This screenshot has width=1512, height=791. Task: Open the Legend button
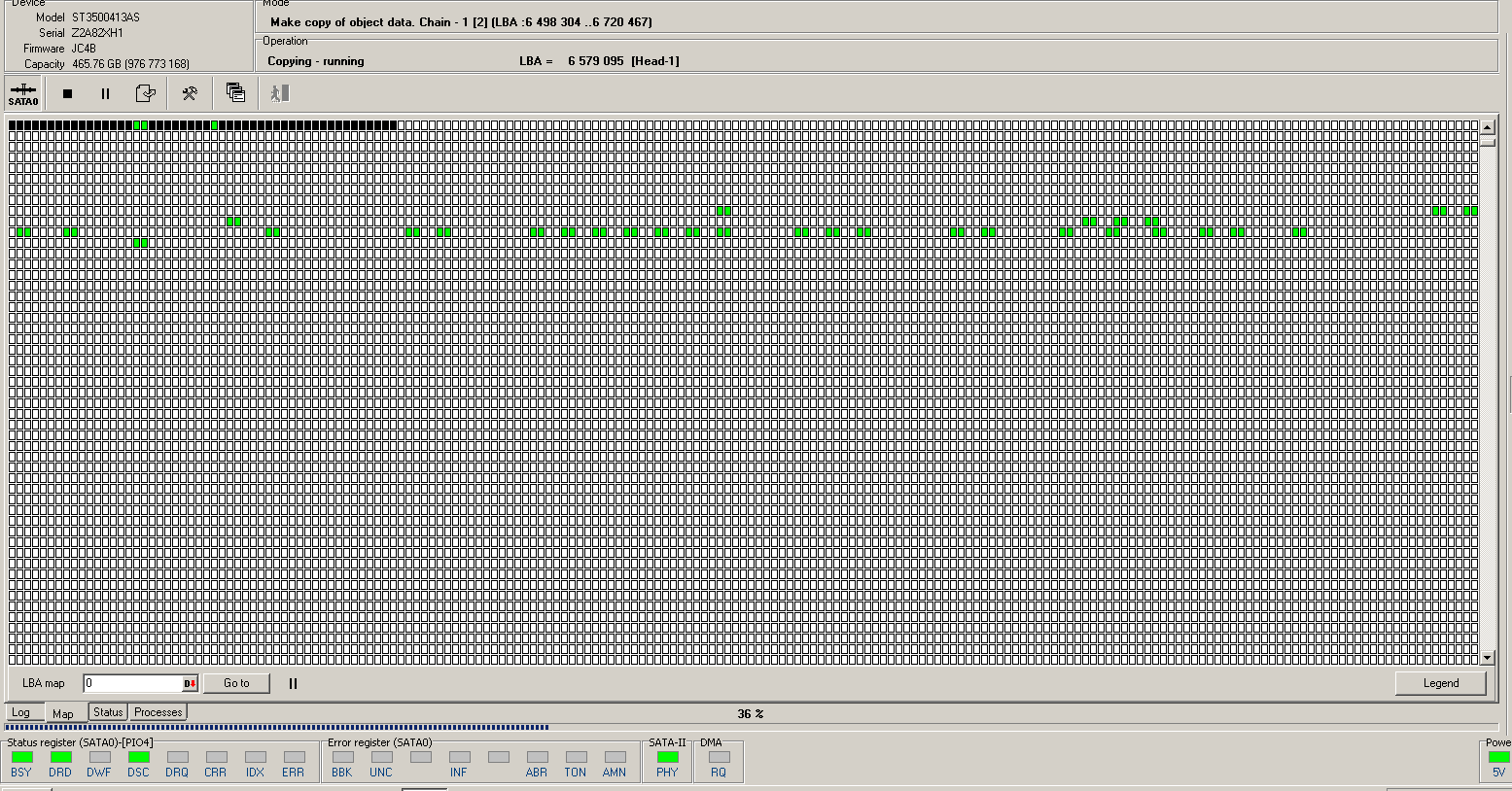(1441, 683)
